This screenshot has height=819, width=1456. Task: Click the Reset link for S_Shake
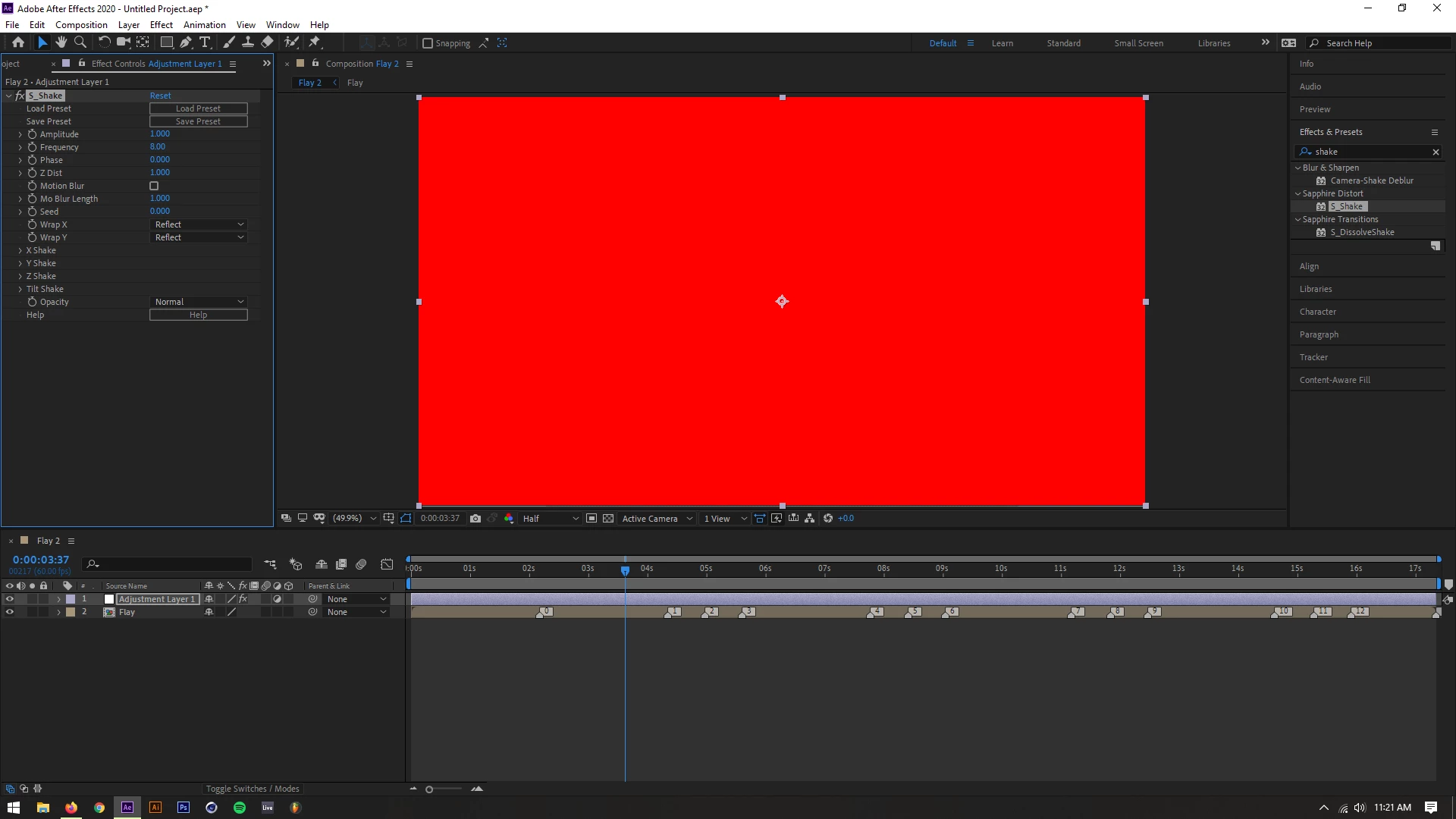point(160,96)
